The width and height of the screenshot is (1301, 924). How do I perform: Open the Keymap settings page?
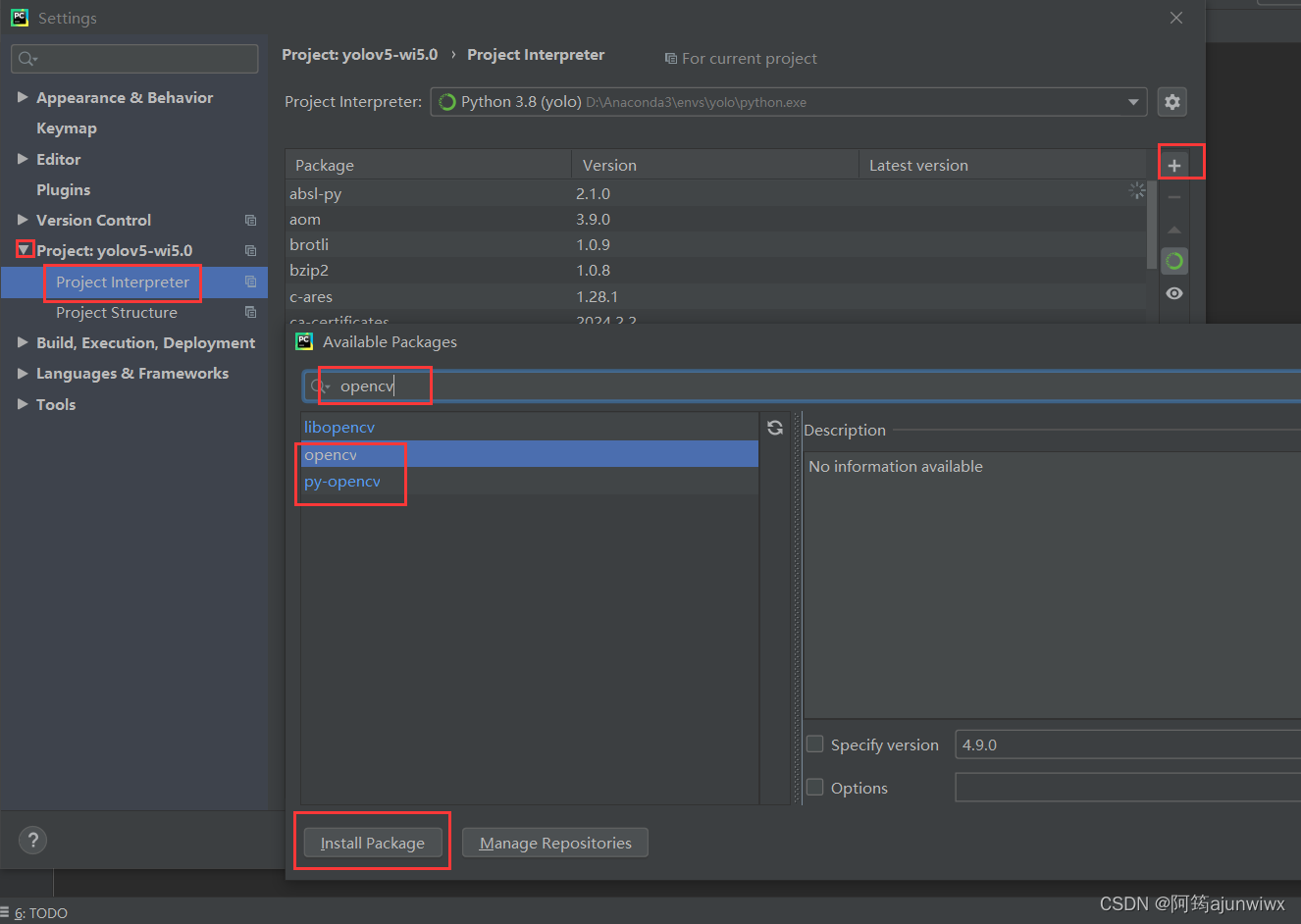point(67,128)
